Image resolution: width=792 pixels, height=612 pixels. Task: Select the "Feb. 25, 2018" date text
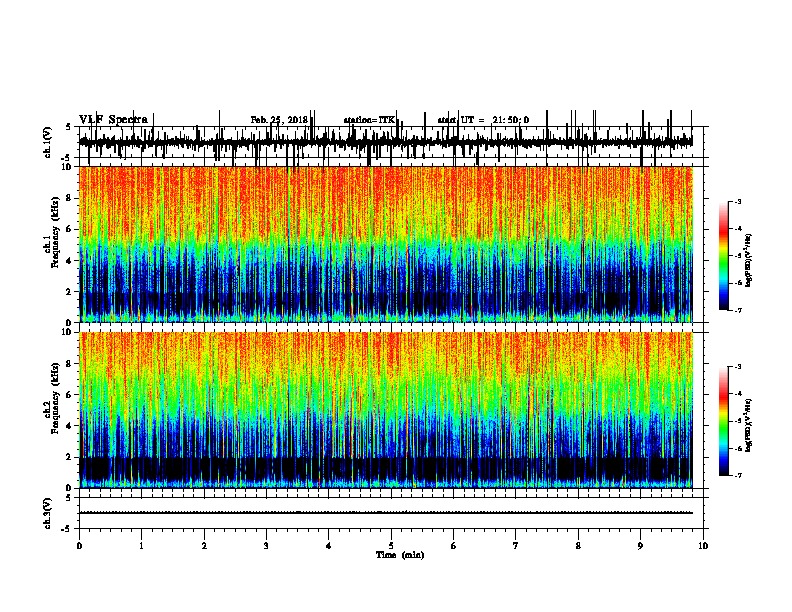(x=279, y=120)
